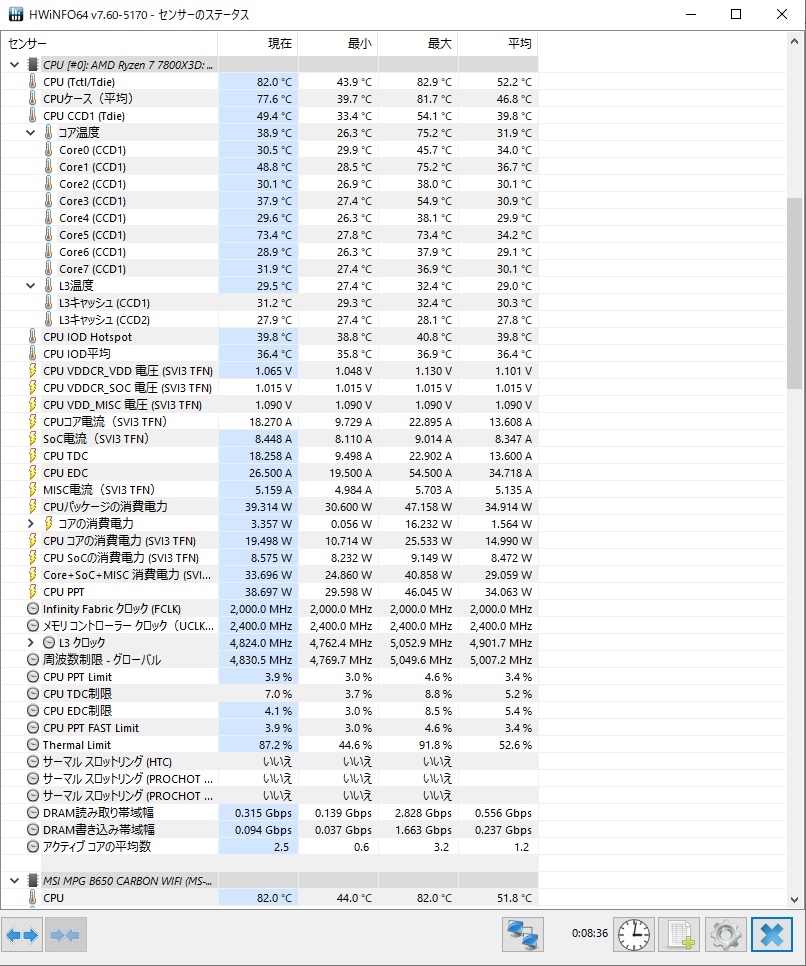
Task: Click the vertical scrollbar thumb
Action: (794, 293)
